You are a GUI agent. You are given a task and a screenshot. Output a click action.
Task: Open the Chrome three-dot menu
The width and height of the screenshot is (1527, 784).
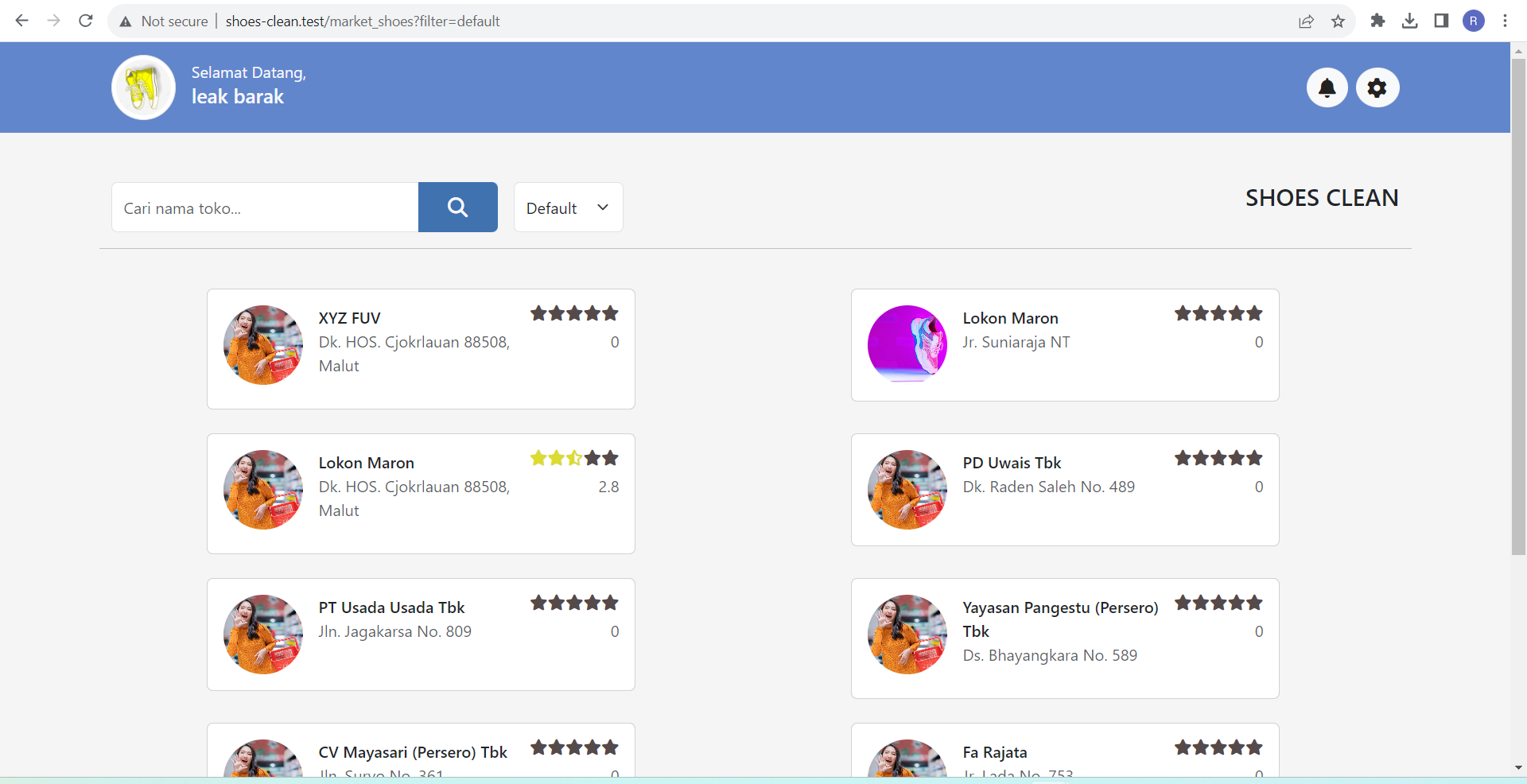[1505, 21]
